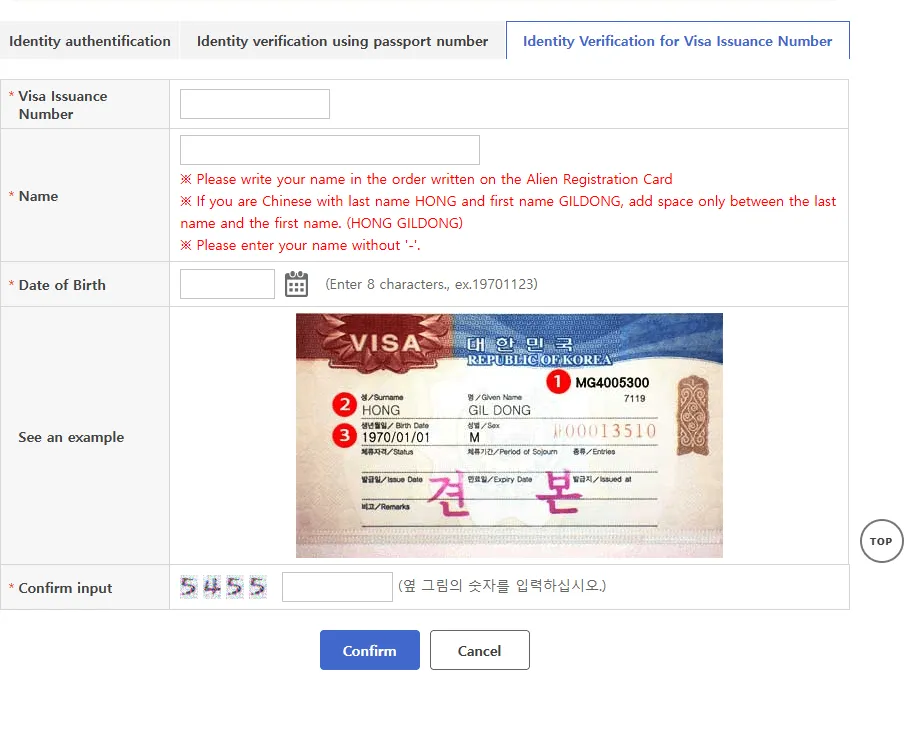904x730 pixels.
Task: Focus the Visa Issuance Number input field
Action: pos(255,104)
